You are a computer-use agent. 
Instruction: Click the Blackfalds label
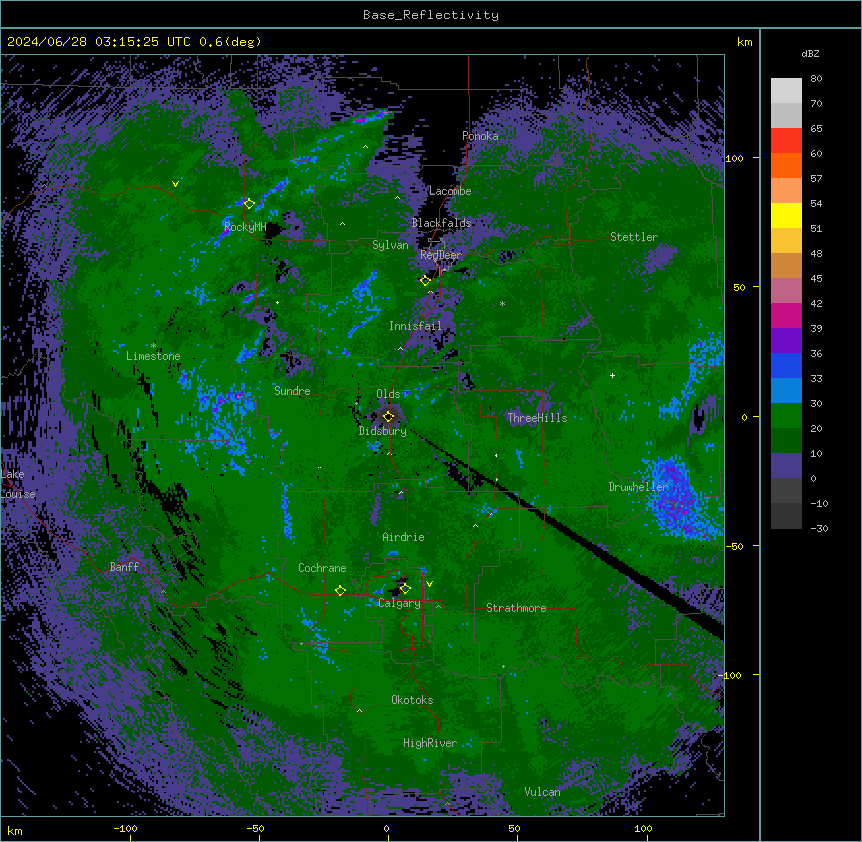pos(441,223)
